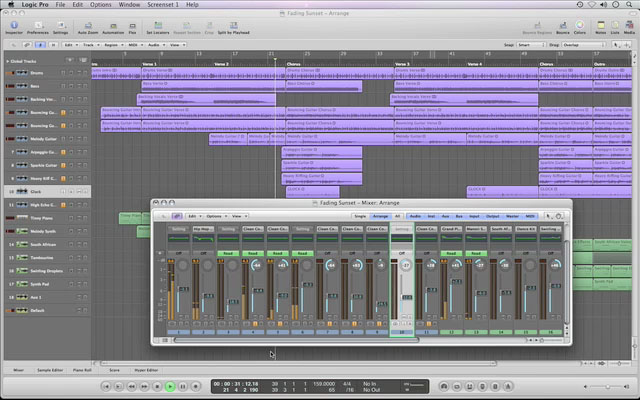
Task: Switch to the Sample Editor tab
Action: coord(50,370)
